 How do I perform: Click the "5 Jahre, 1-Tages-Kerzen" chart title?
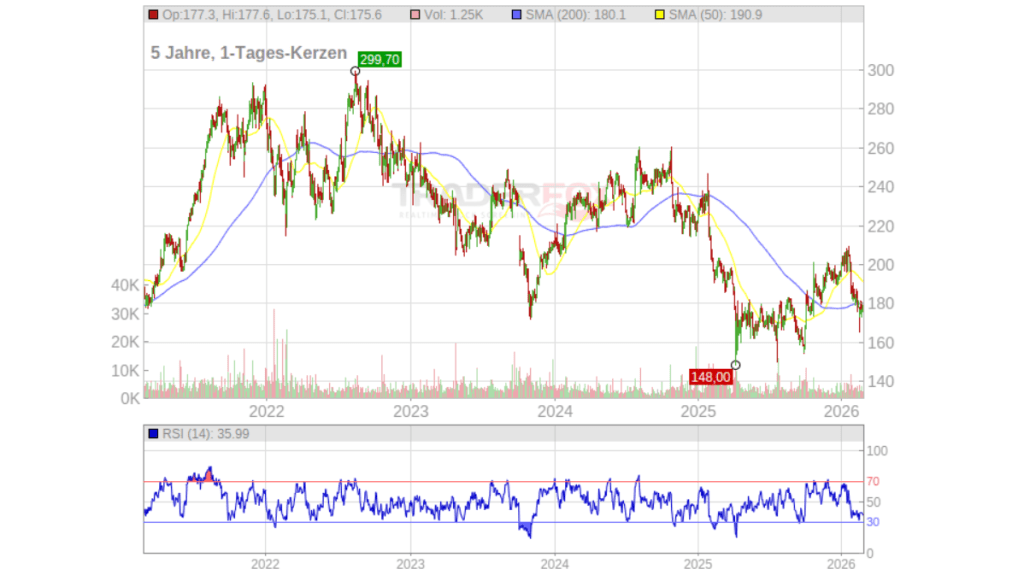(x=249, y=53)
